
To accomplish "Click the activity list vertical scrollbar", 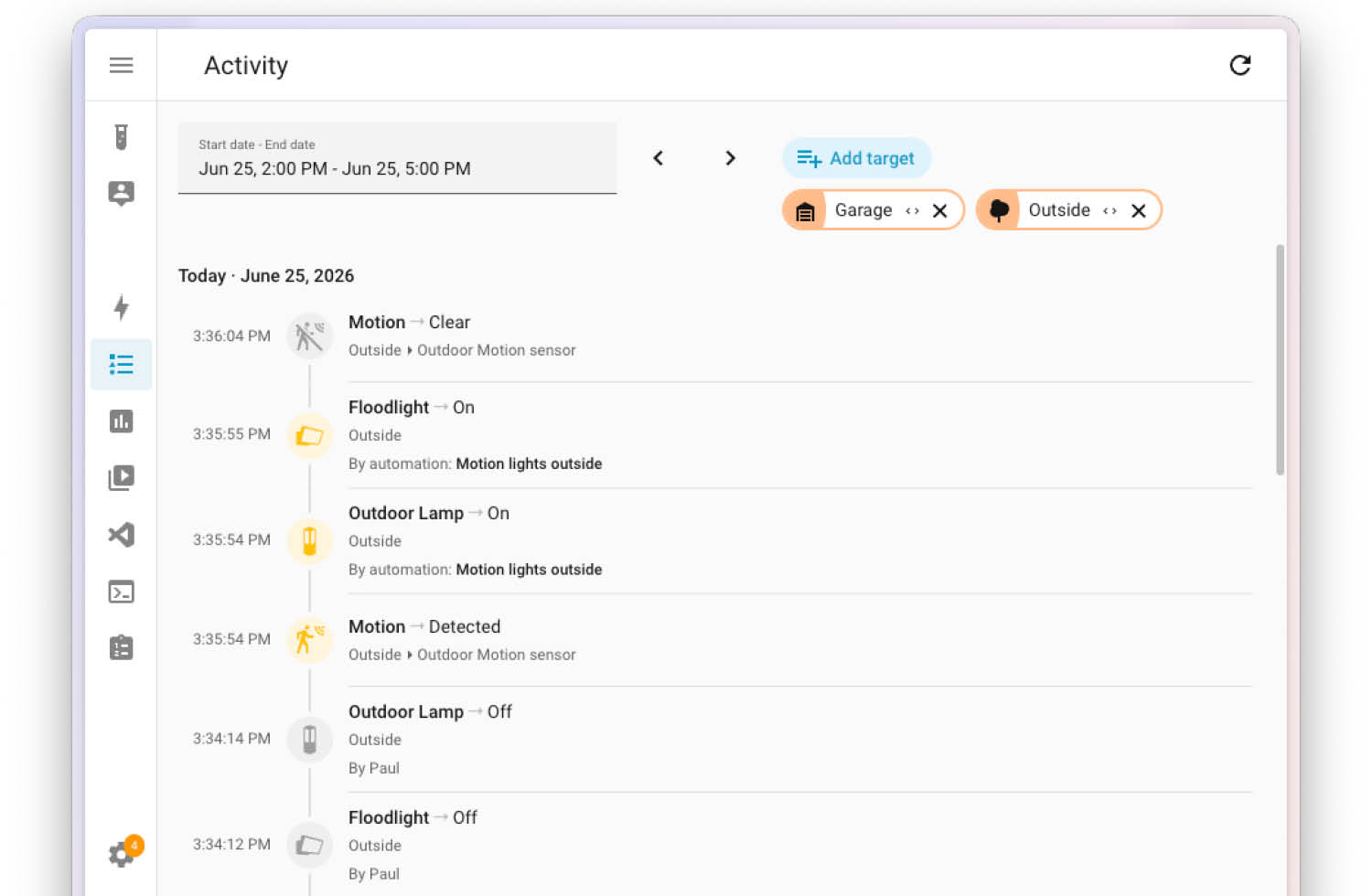I will coord(1280,359).
